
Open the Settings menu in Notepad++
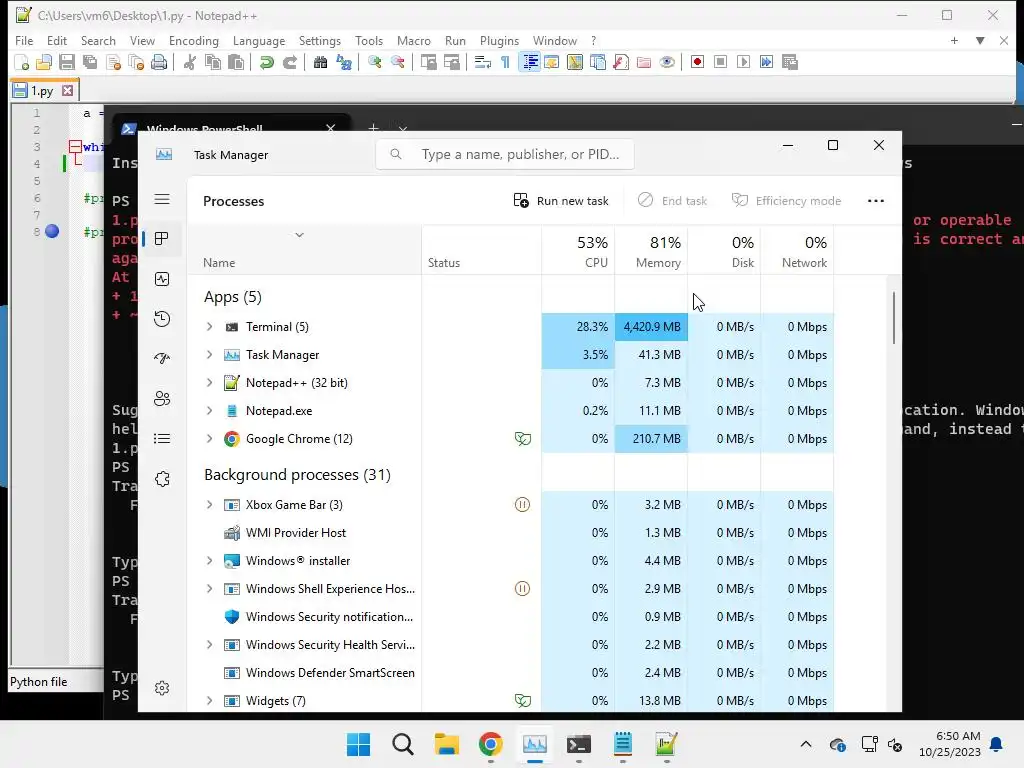click(x=319, y=40)
